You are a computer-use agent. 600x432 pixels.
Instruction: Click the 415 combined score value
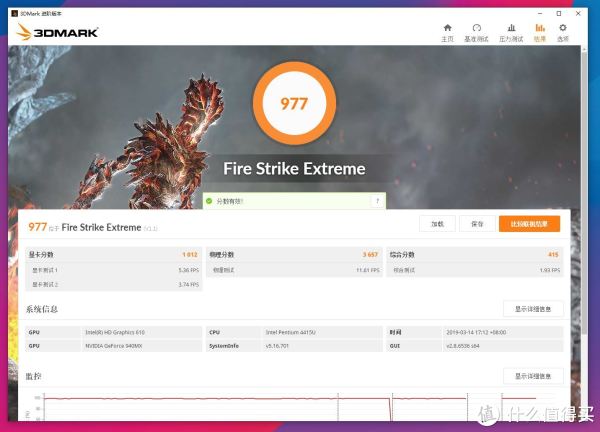point(553,254)
